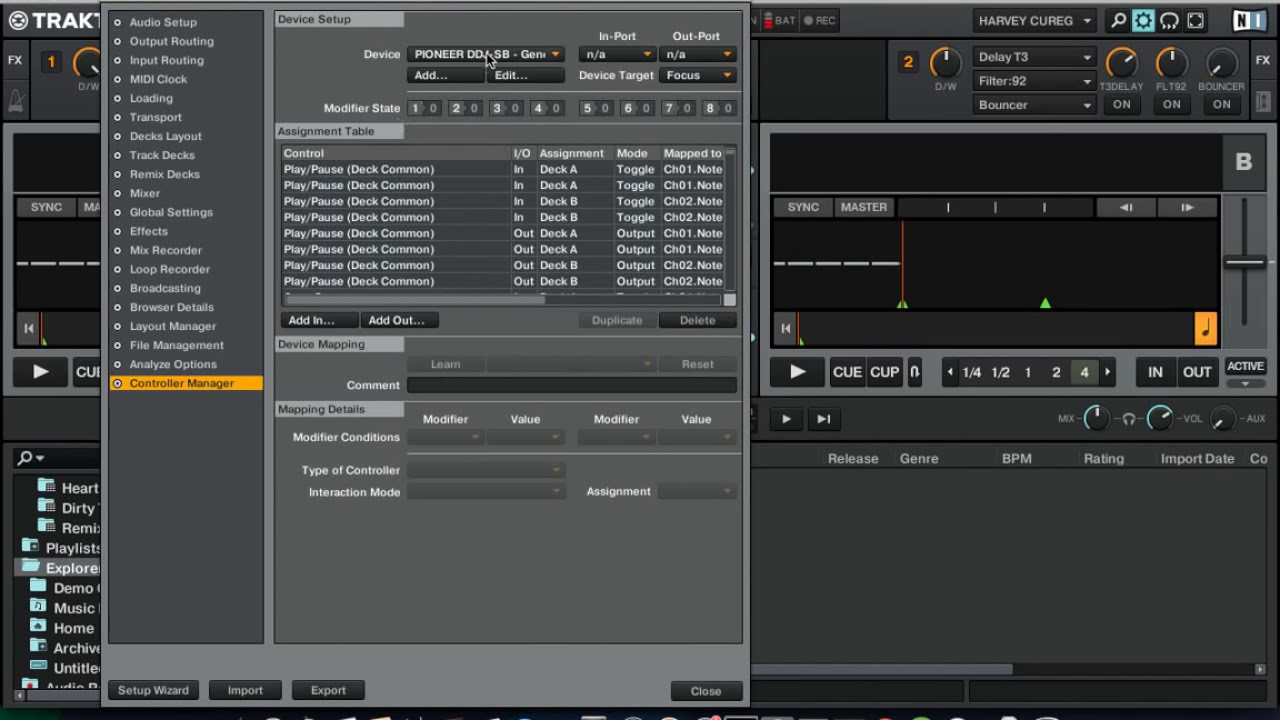Open the Remix Decks preferences page
This screenshot has height=720, width=1280.
tap(164, 174)
